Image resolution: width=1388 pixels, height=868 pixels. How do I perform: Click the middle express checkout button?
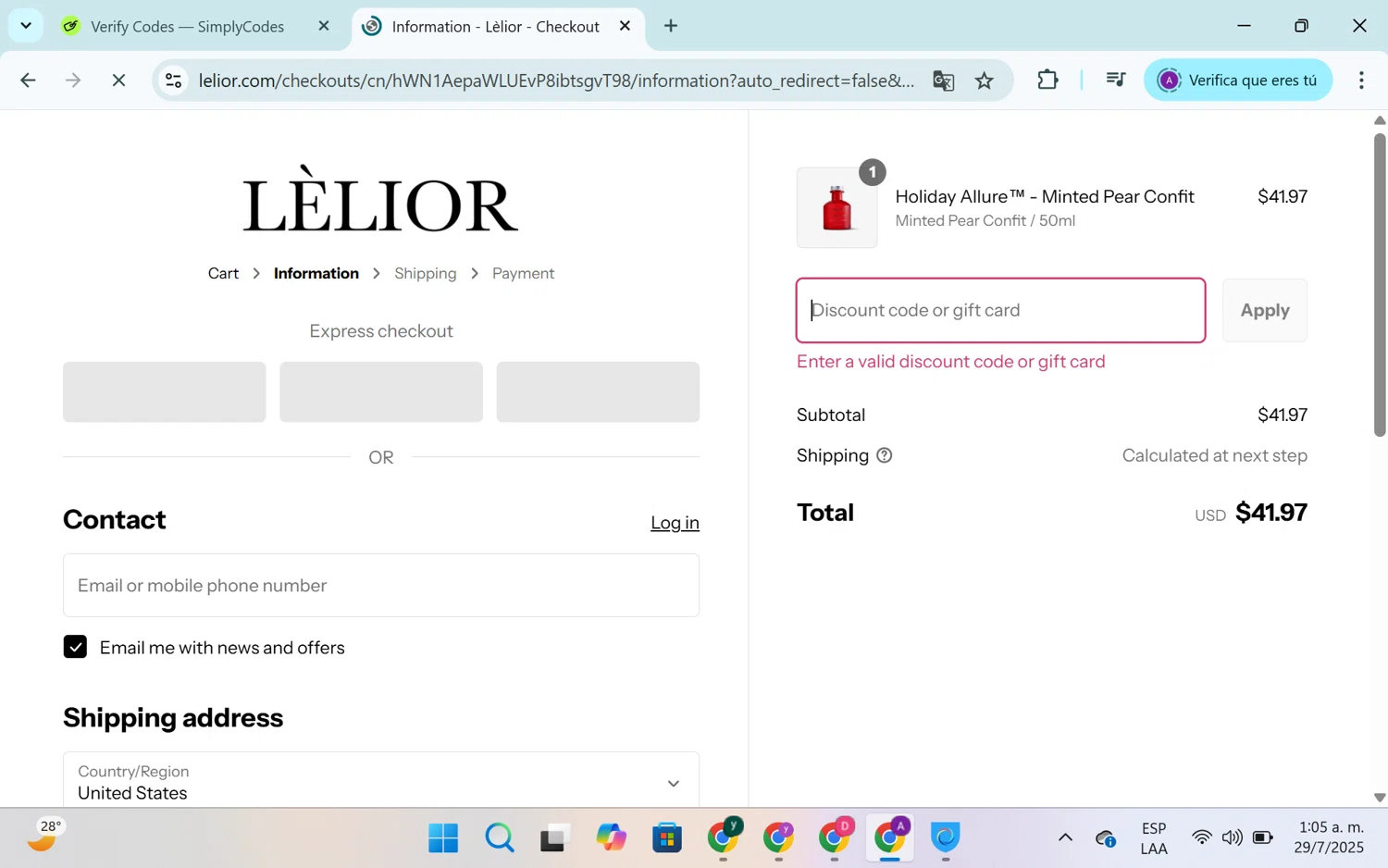pyautogui.click(x=381, y=391)
